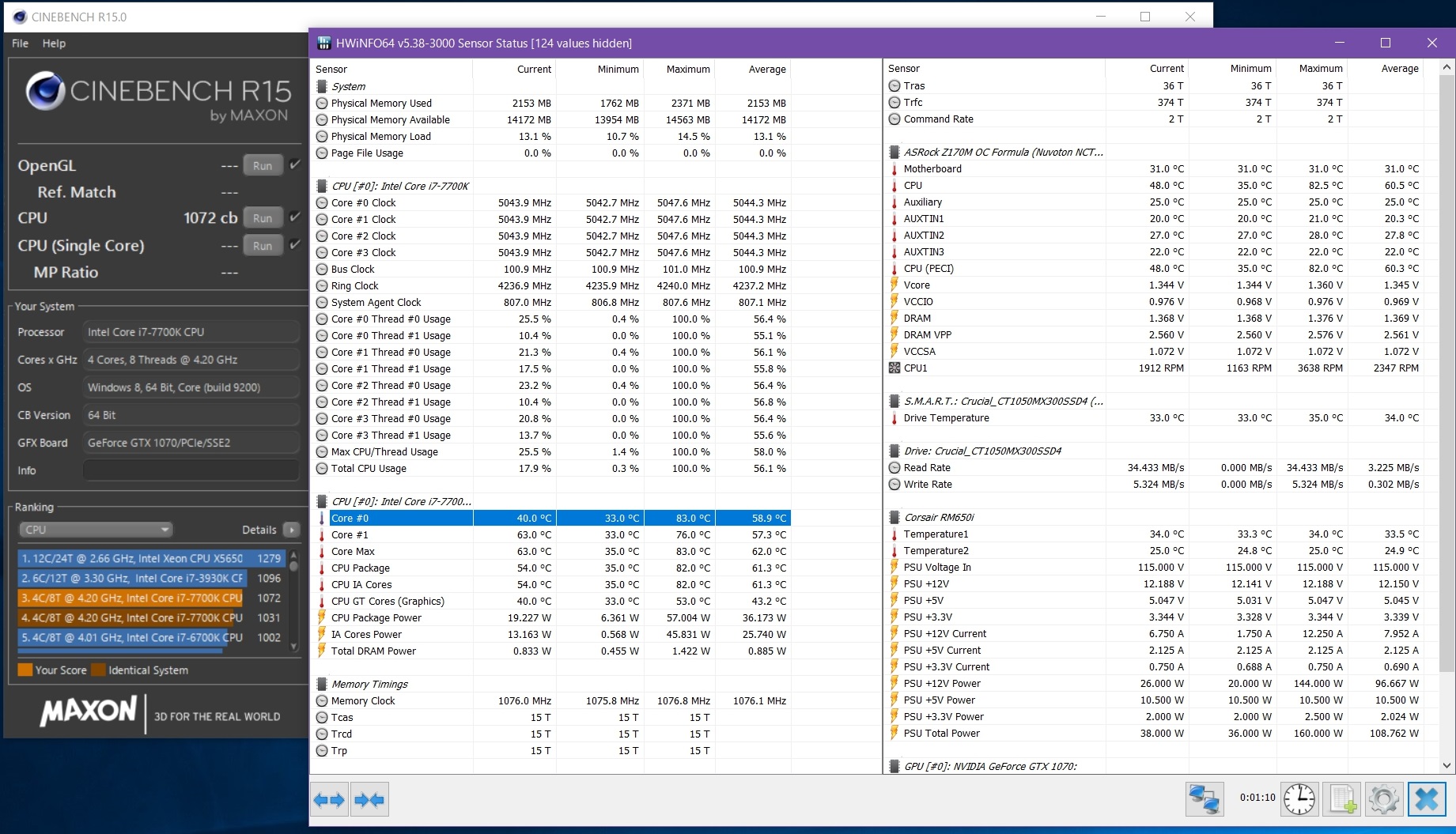
Task: Click the shrink columns arrows button in HWiNFO
Action: click(369, 800)
